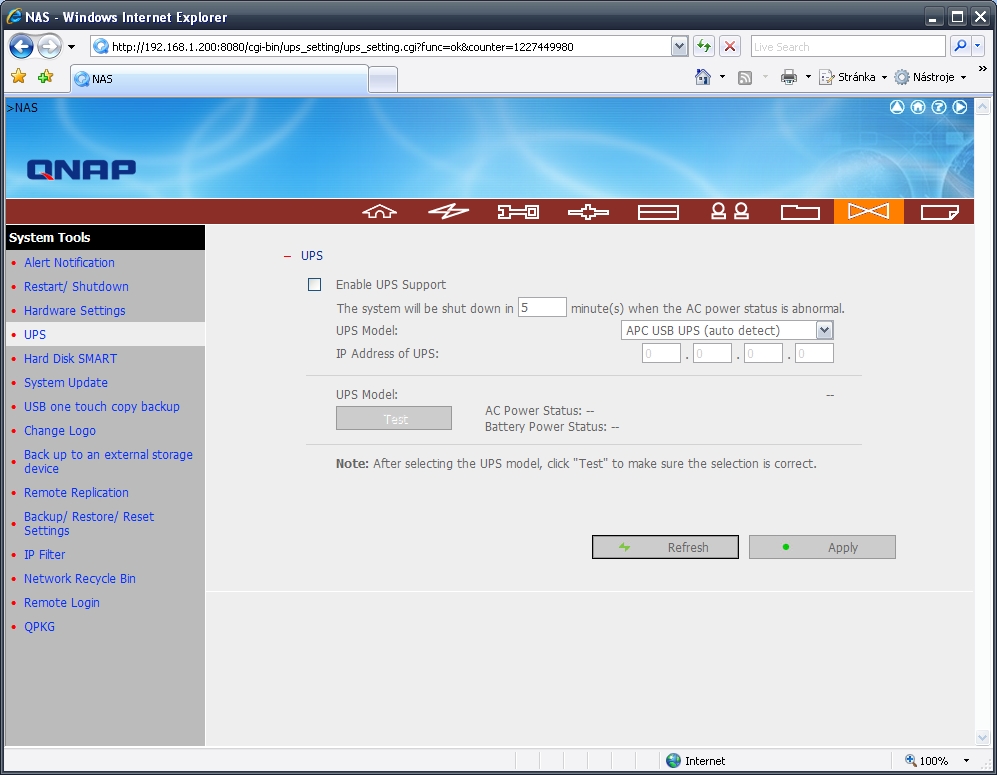Open QPKG page
Viewport: 997px width, 775px height.
(x=39, y=627)
